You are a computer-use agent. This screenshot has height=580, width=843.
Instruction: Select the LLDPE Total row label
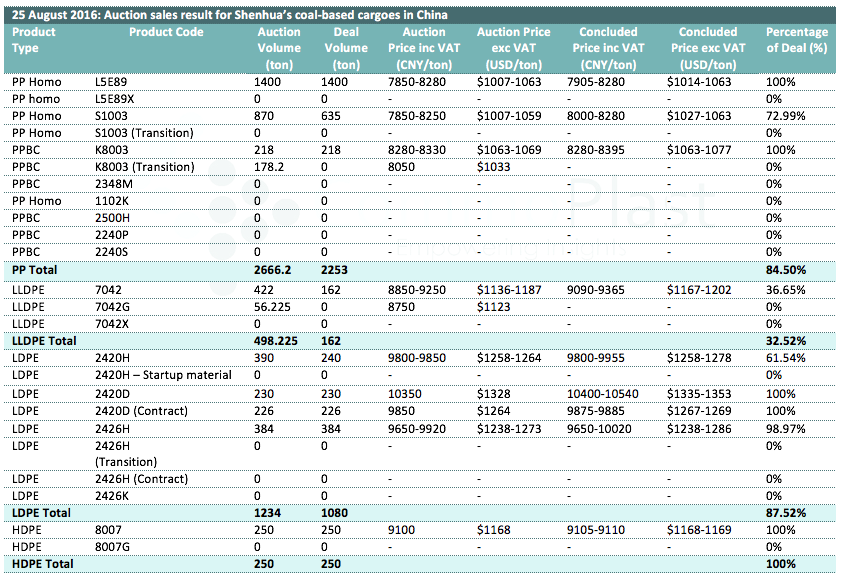click(42, 342)
